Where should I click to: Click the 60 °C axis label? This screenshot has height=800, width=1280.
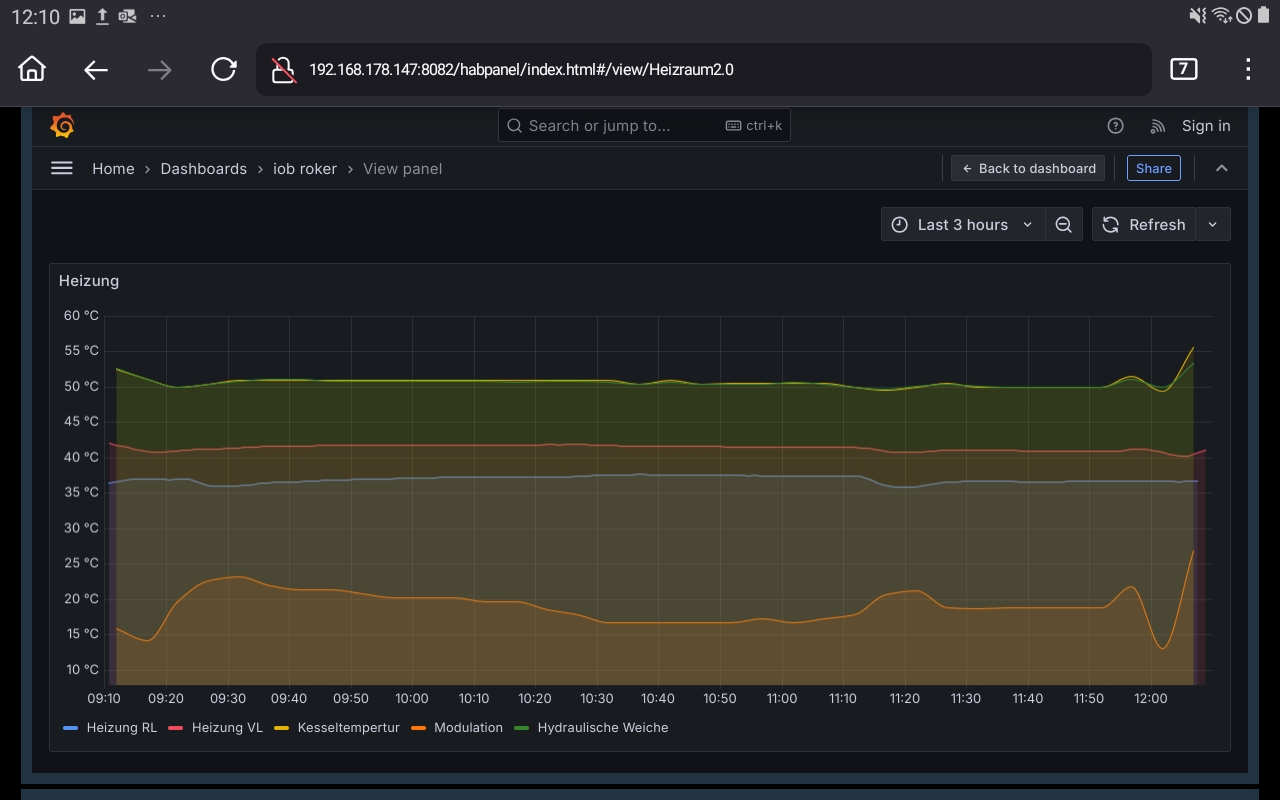pyautogui.click(x=81, y=316)
